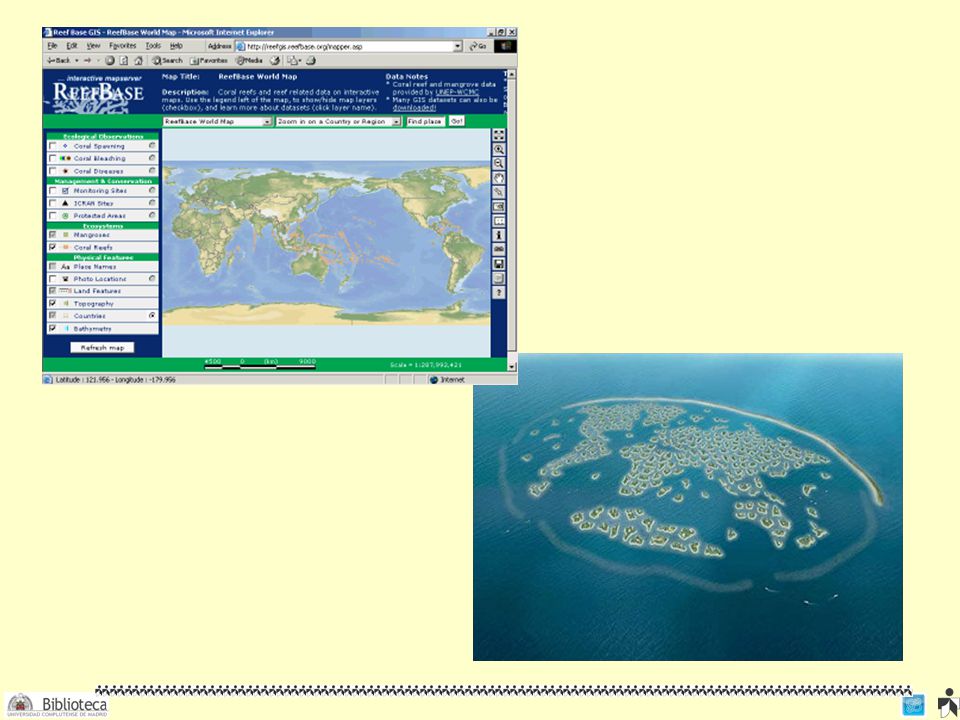Click the page scrollbar down arrow

512,366
